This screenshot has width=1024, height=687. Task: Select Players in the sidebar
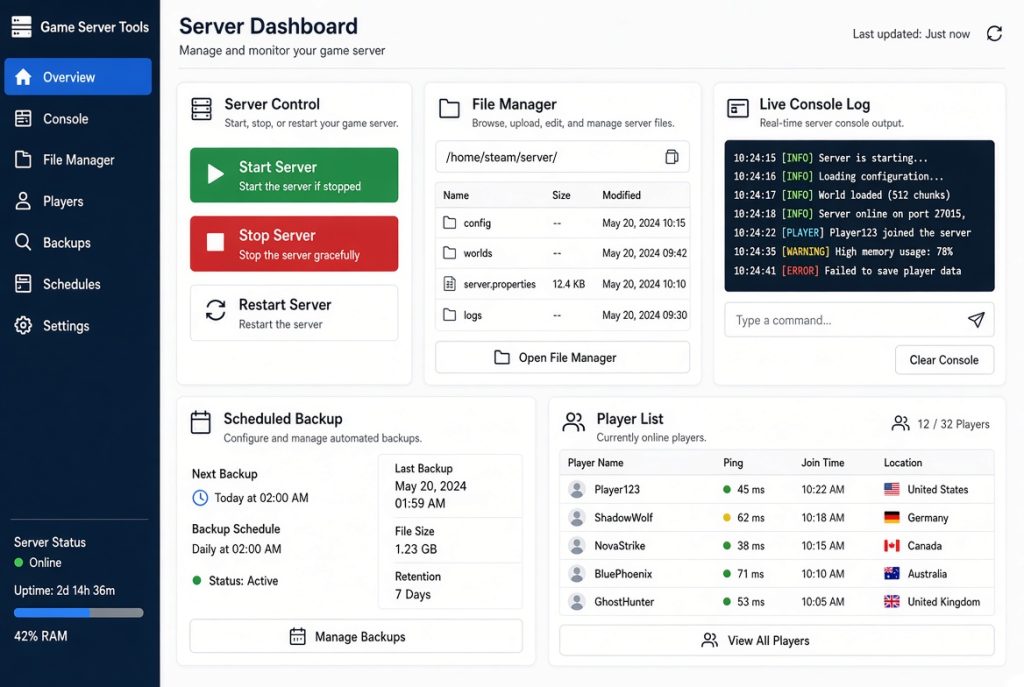point(78,201)
